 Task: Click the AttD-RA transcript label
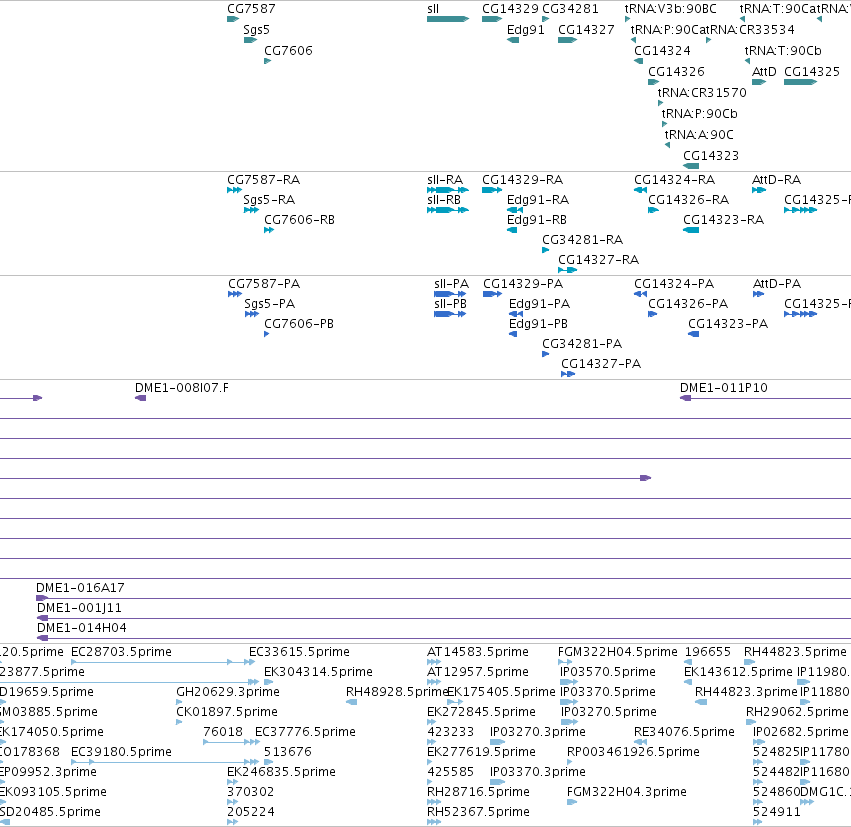pos(776,180)
